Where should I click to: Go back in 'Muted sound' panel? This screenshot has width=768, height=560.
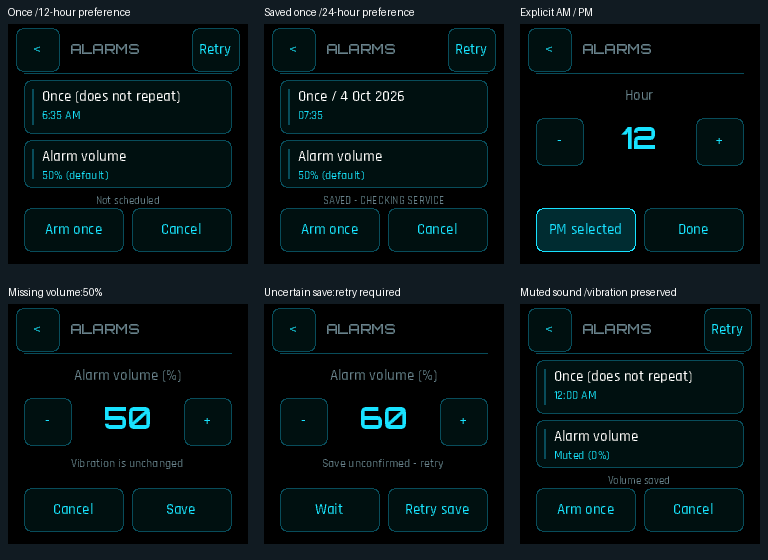(550, 330)
